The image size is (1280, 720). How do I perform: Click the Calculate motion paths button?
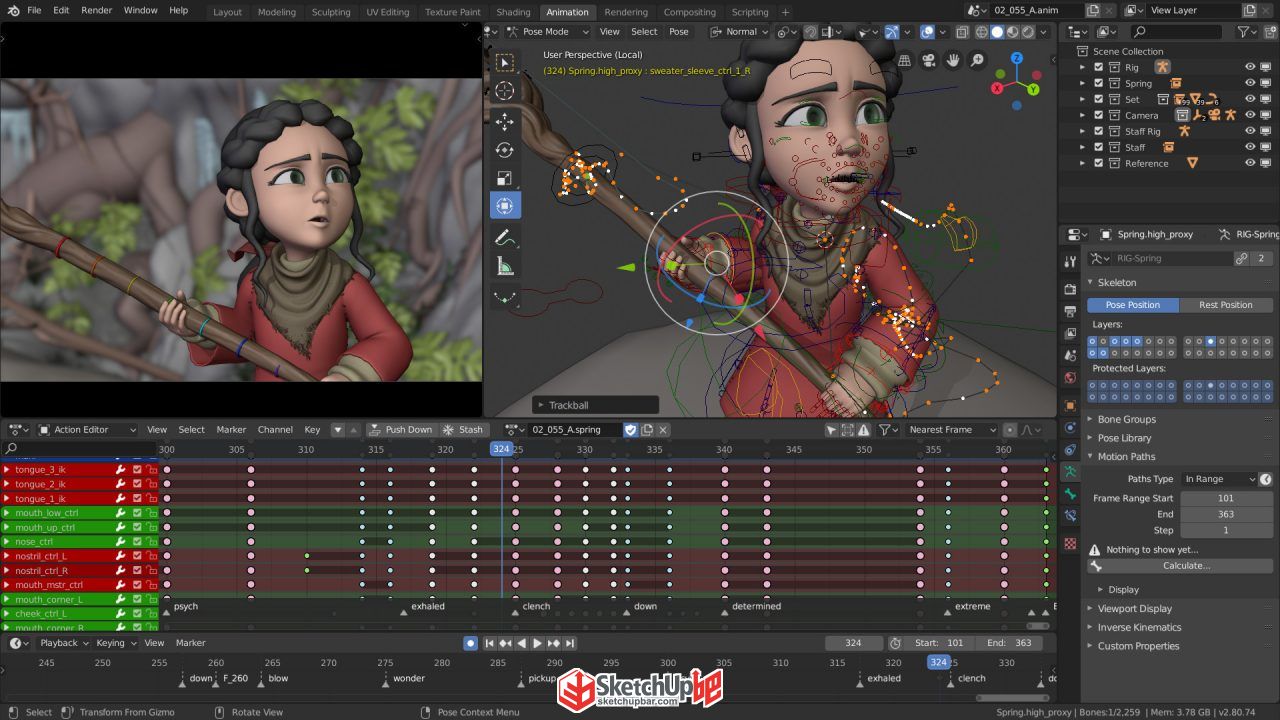[x=1180, y=566]
